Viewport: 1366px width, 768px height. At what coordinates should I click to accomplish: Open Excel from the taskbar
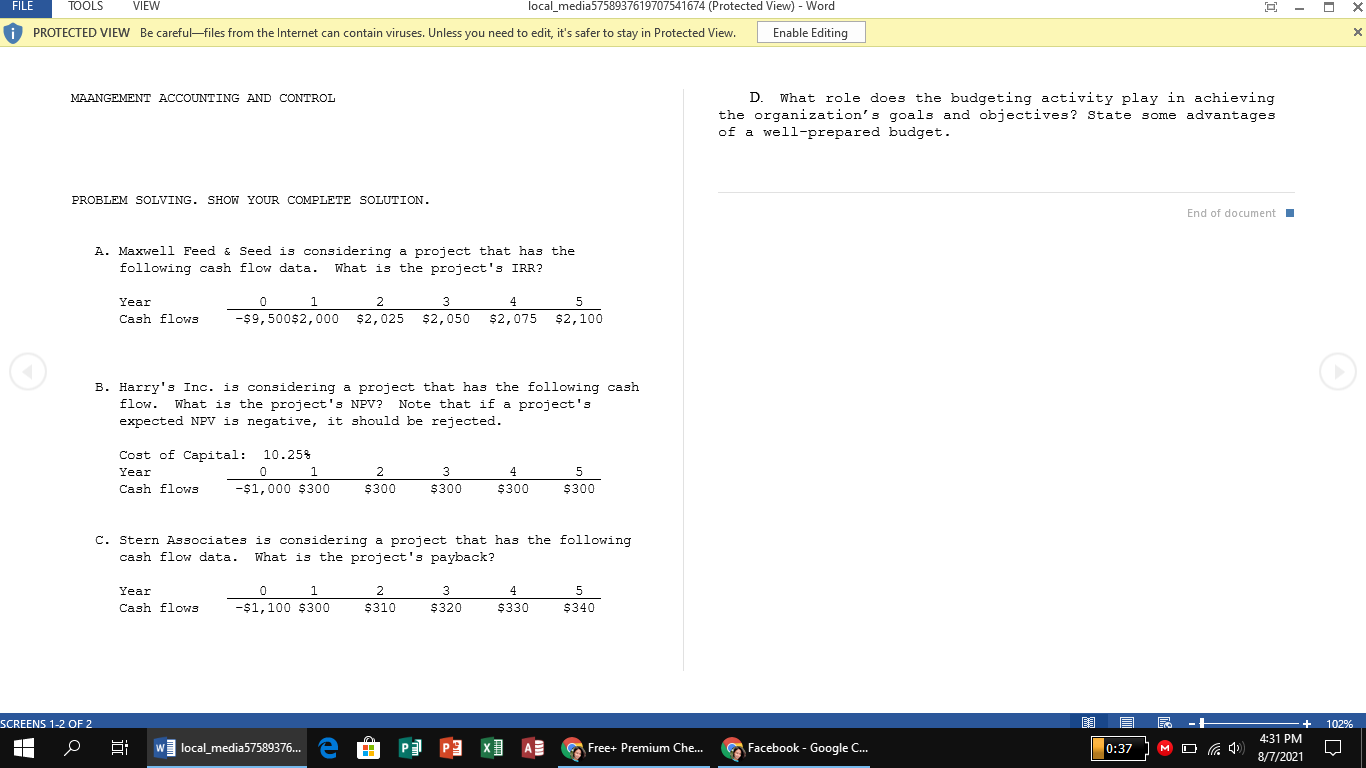click(x=491, y=747)
